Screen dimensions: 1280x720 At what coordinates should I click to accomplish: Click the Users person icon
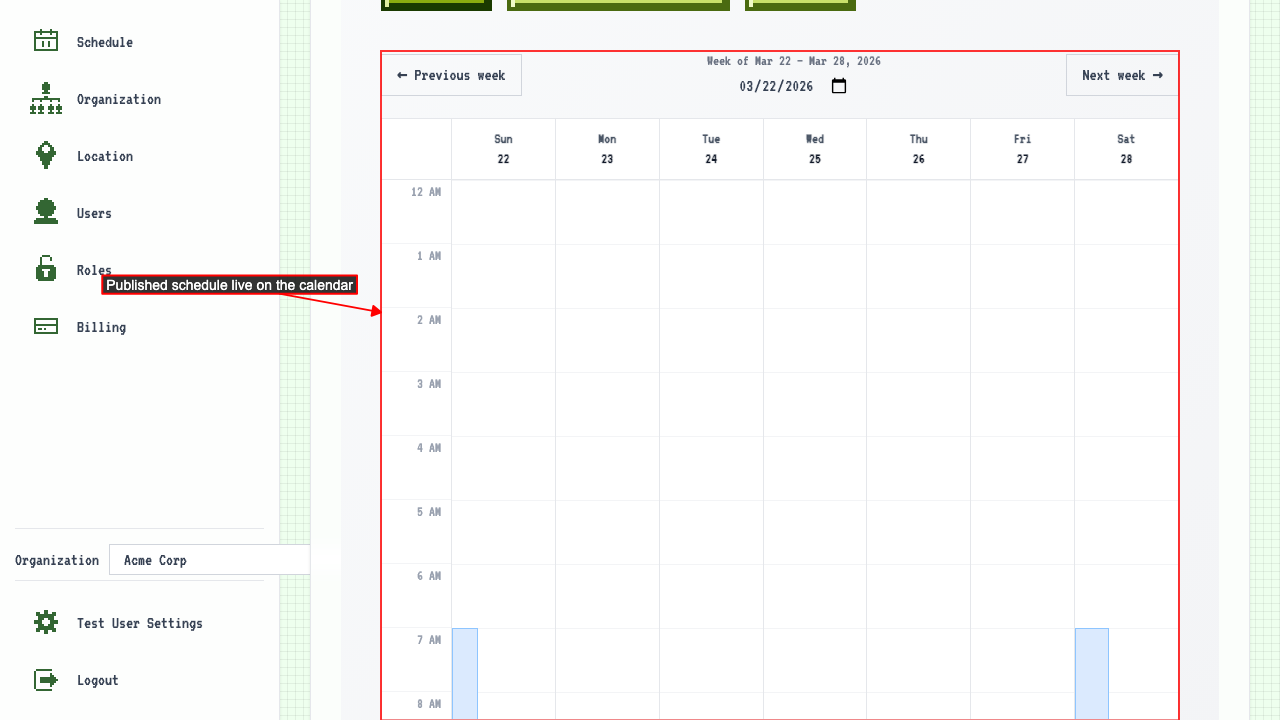pos(46,212)
